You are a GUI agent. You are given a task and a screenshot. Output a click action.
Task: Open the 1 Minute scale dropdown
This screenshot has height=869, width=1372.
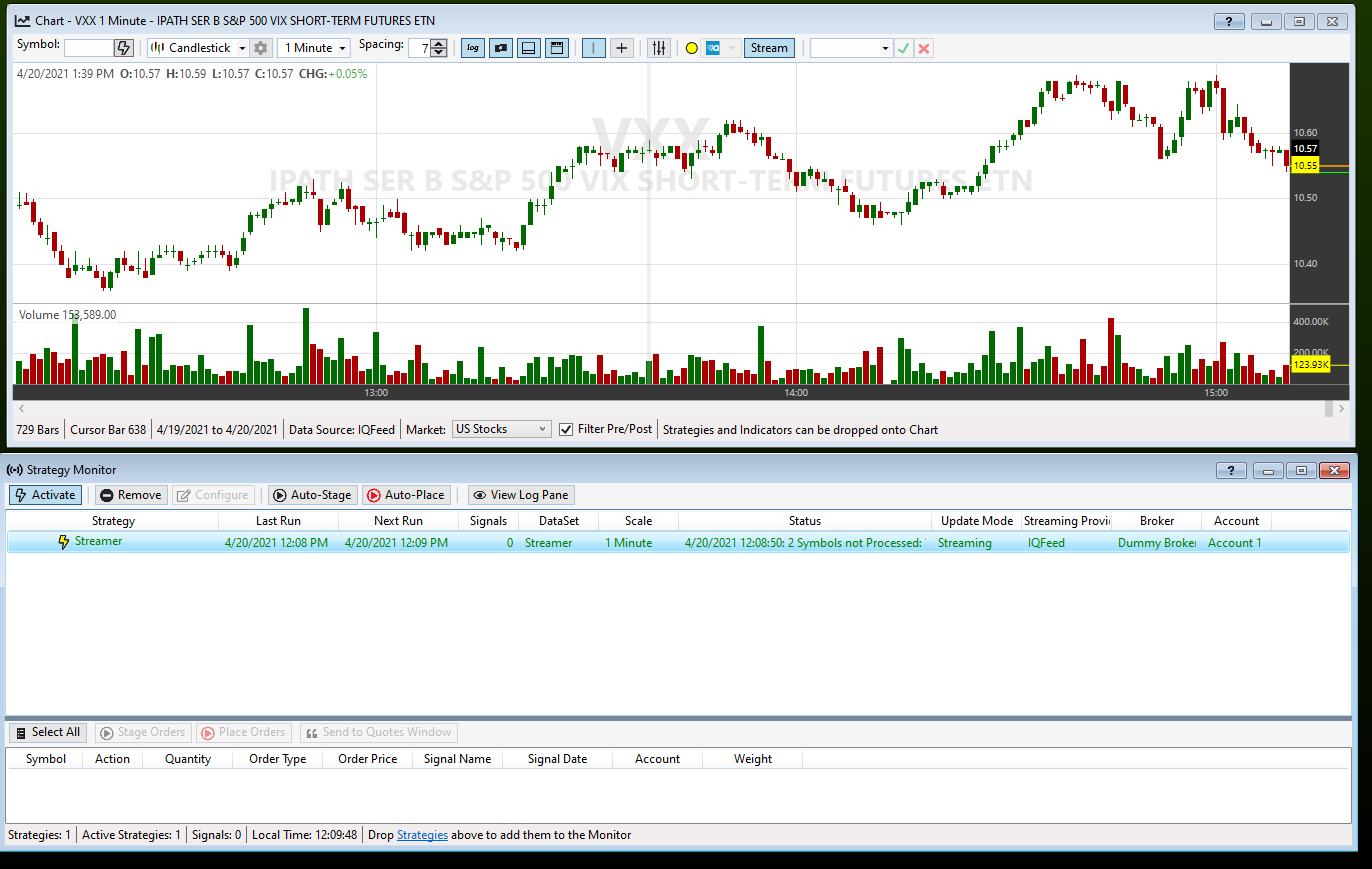tap(314, 48)
